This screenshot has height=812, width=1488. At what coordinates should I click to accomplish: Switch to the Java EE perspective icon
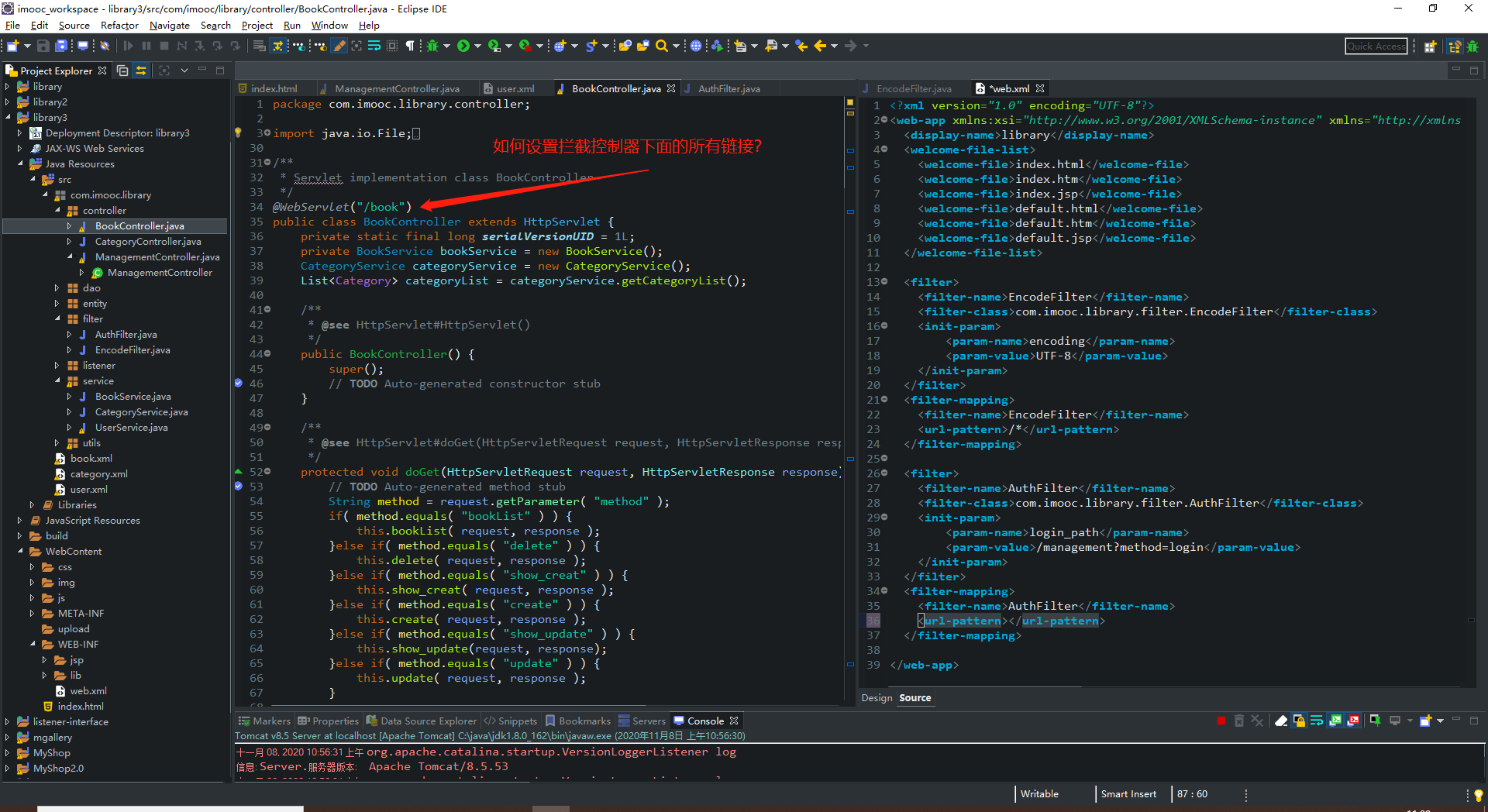(x=1455, y=46)
